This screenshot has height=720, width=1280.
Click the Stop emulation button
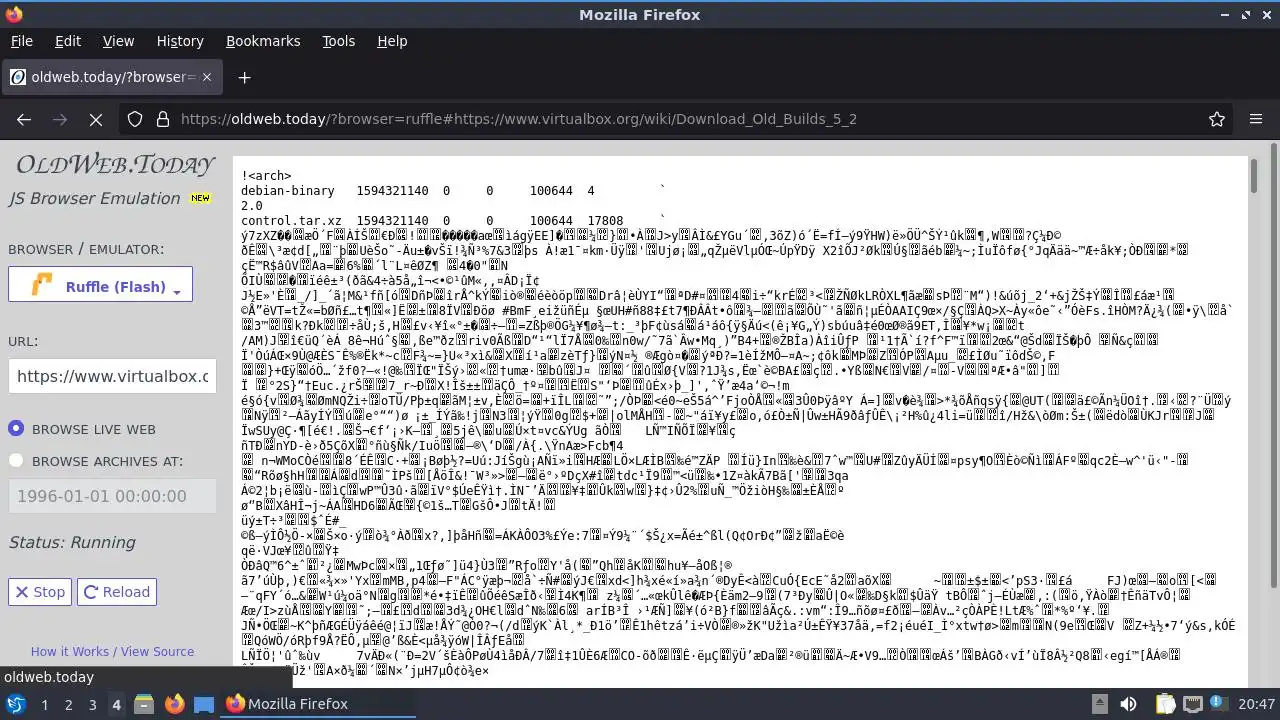tap(40, 592)
